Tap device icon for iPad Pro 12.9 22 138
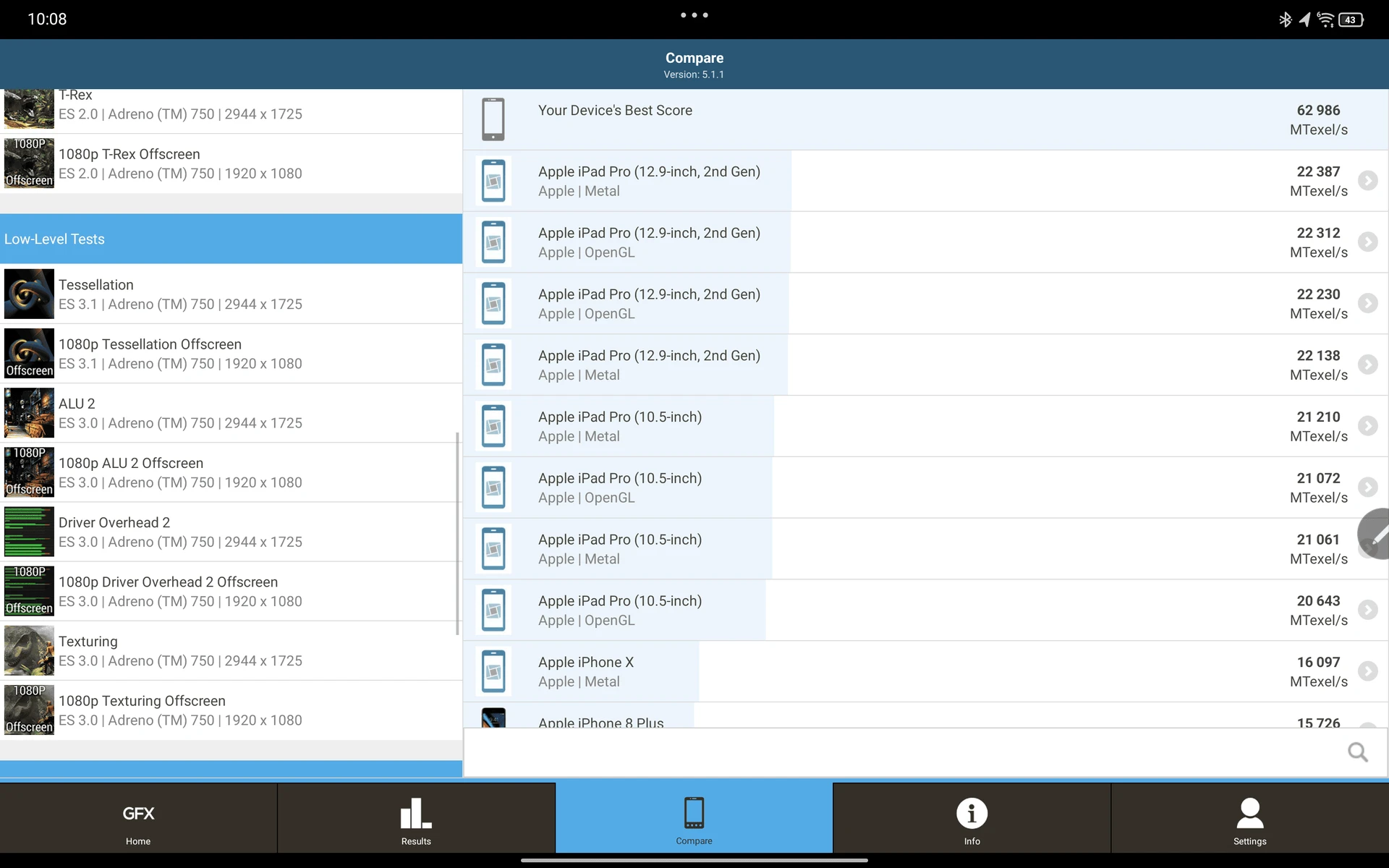1389x868 pixels. click(x=493, y=365)
